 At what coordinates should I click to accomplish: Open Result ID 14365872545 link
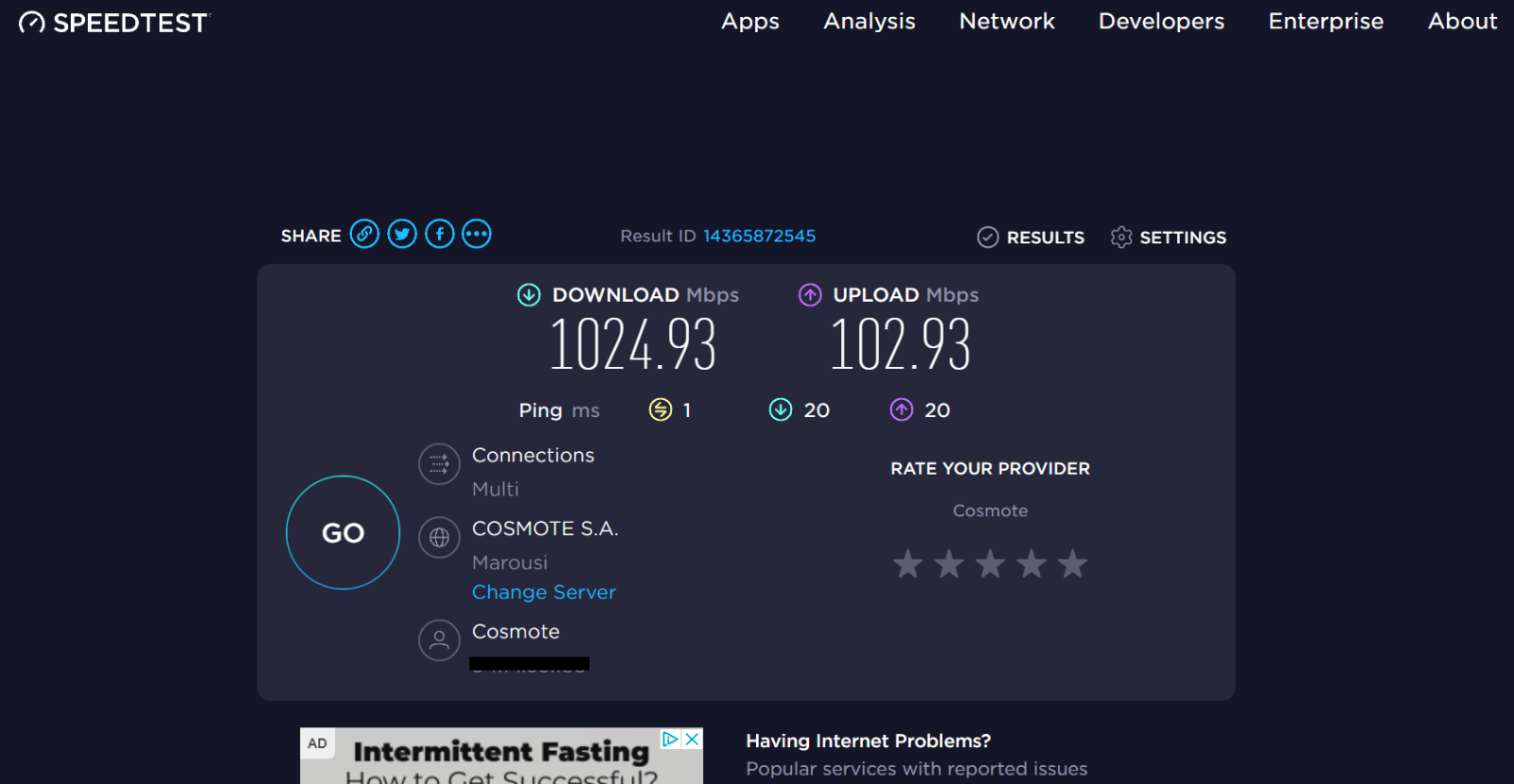759,236
